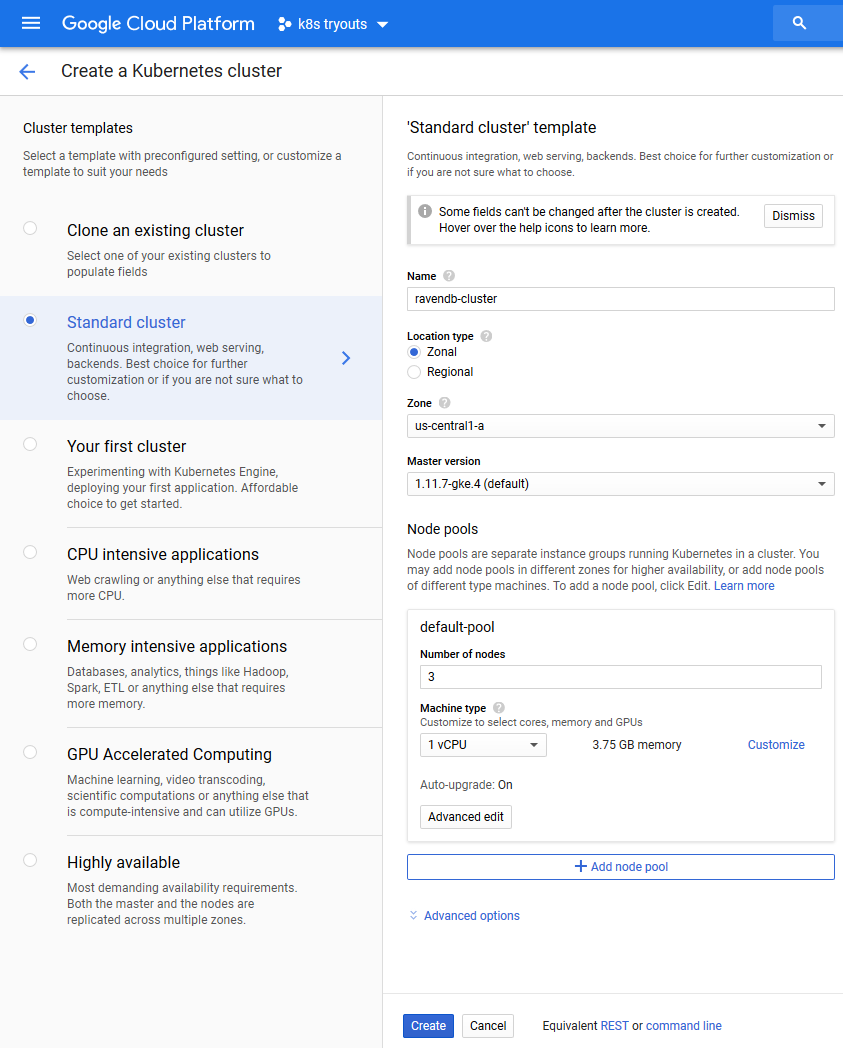Select the Highly available template radio
Image resolution: width=843 pixels, height=1048 pixels.
[30, 860]
